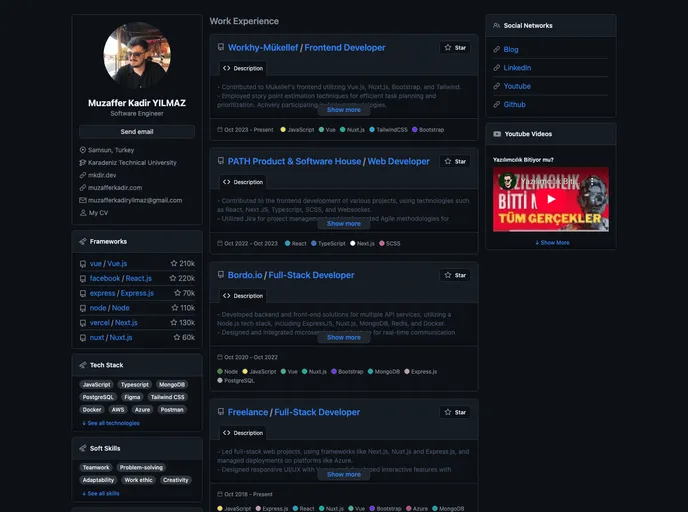
Task: Select the MongoDB tech stack tag
Action: (172, 384)
